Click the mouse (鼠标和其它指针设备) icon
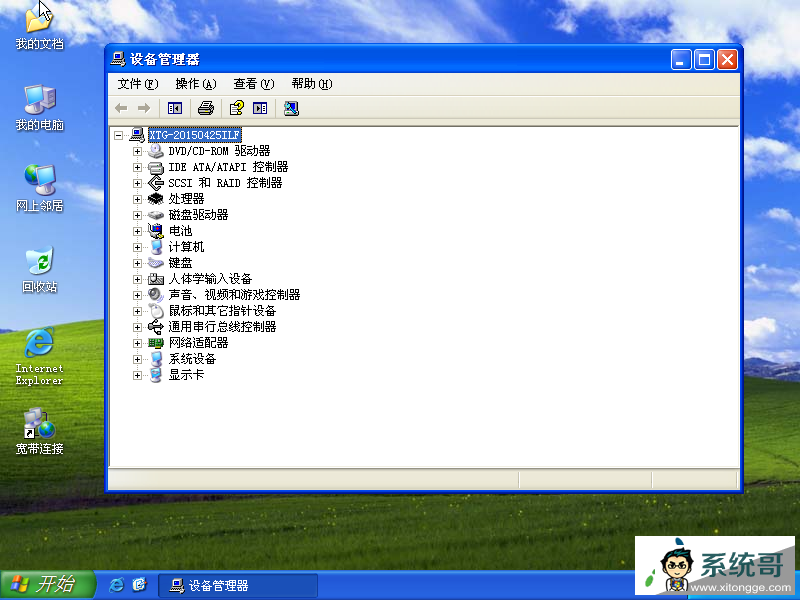 156,311
